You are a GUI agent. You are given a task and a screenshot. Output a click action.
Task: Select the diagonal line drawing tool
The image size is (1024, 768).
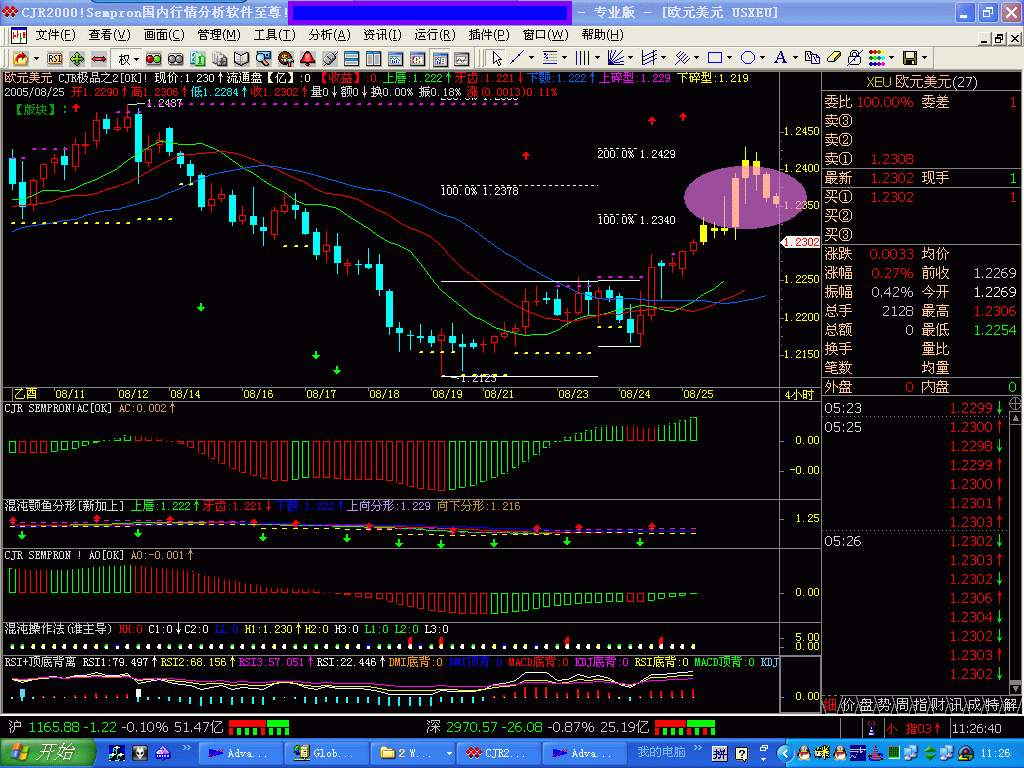coord(517,59)
